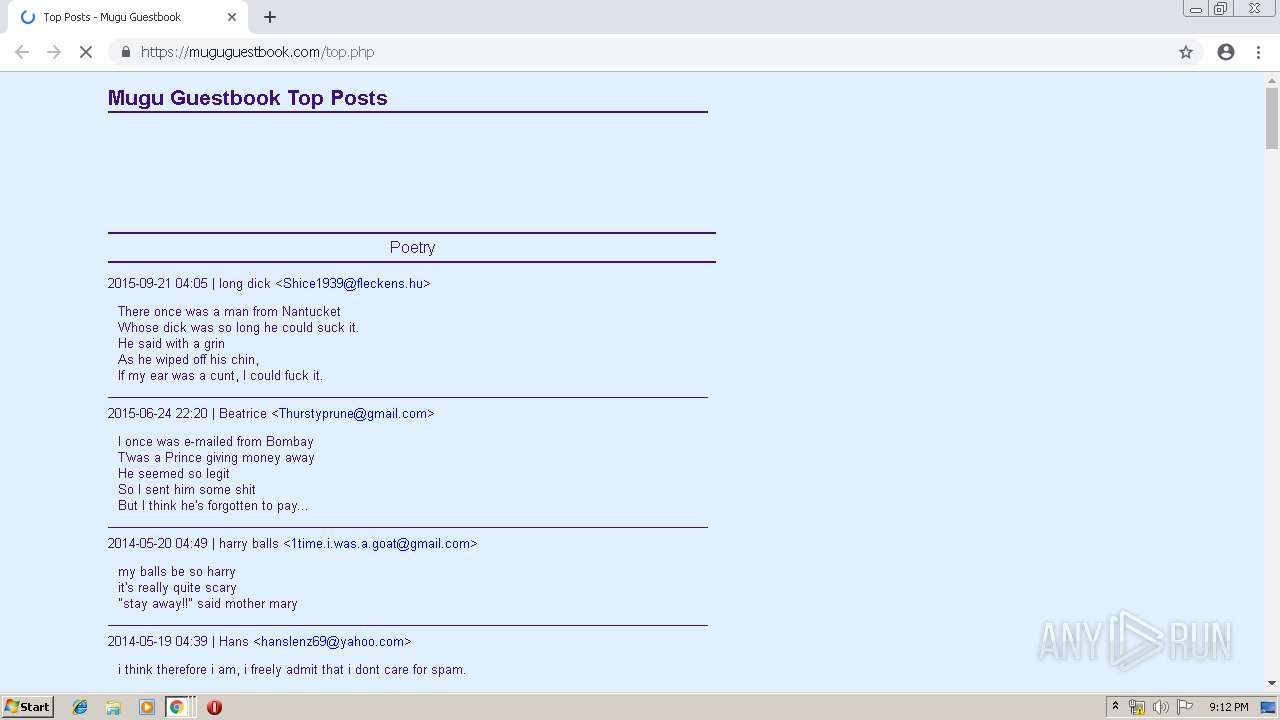Screen dimensions: 1280x720
Task: Open the Chrome profile avatar icon
Action: (1226, 52)
